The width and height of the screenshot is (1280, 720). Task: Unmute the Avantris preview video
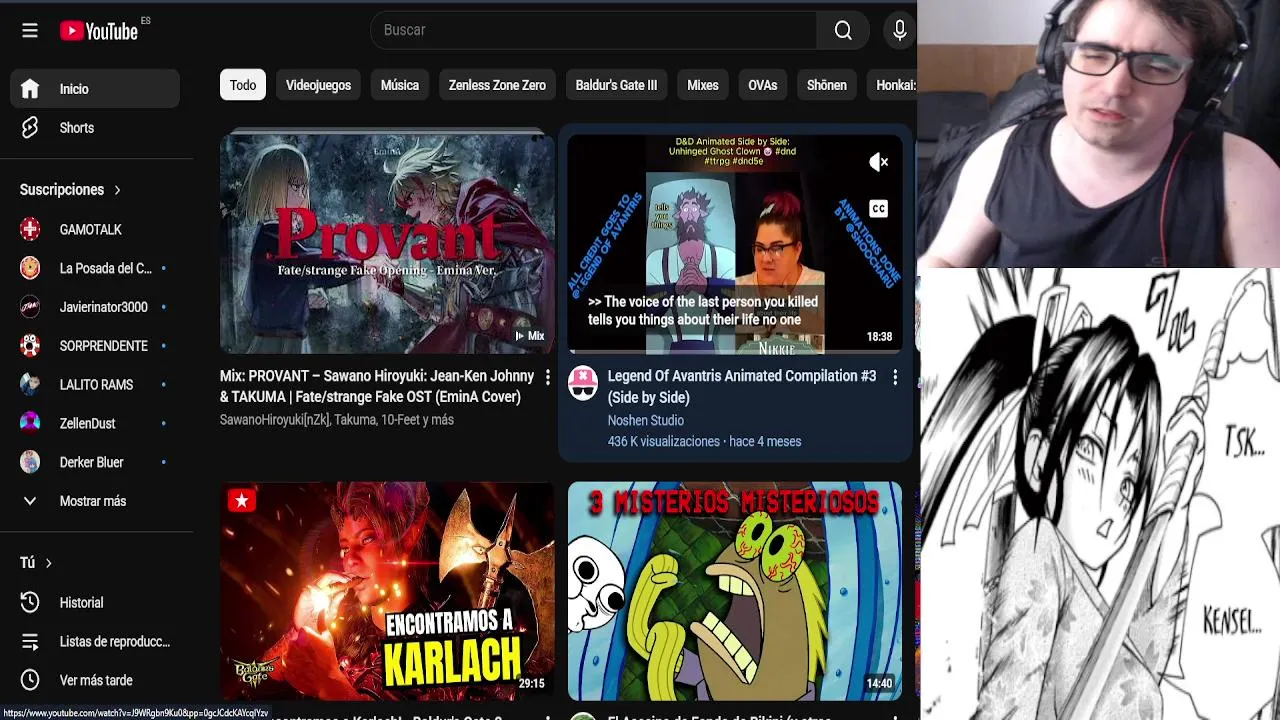(x=878, y=162)
